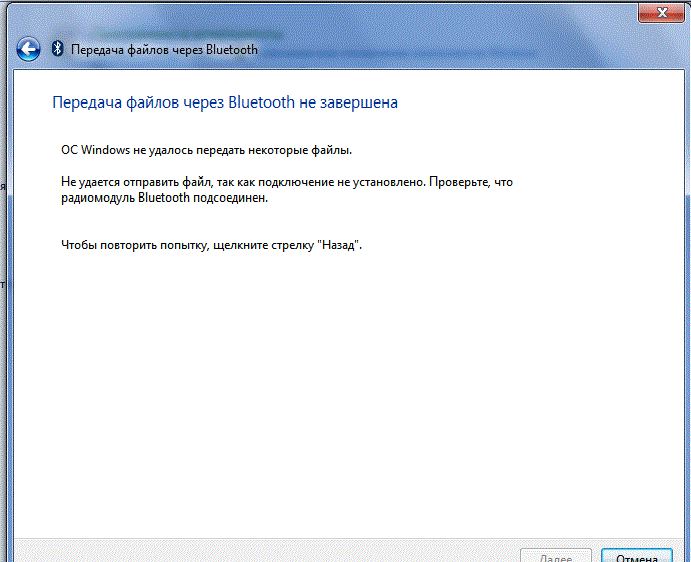Click the Bluetooth logo icon in title
The height and width of the screenshot is (562, 691).
coord(57,48)
